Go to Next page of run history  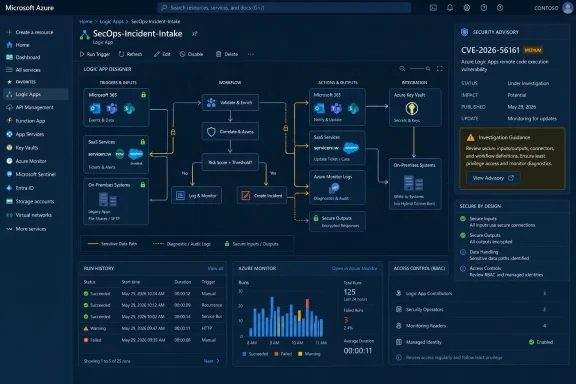212,361
